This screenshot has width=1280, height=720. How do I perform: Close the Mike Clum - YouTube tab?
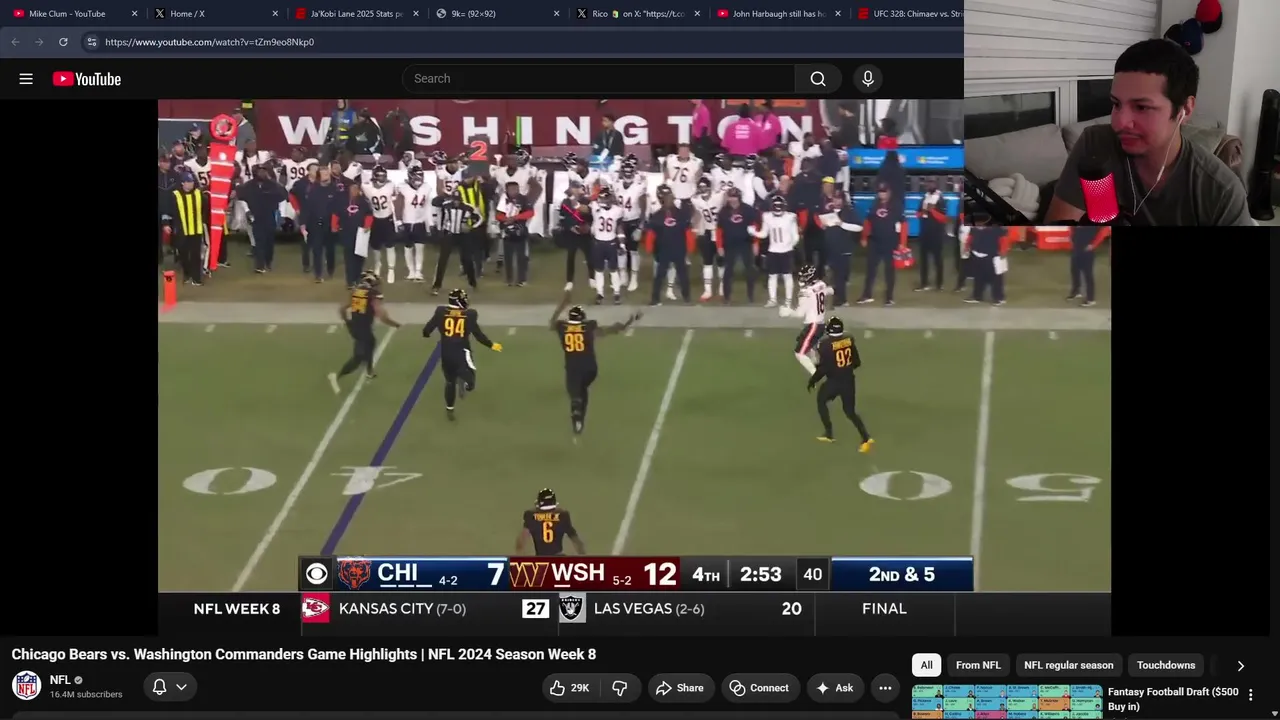[134, 14]
